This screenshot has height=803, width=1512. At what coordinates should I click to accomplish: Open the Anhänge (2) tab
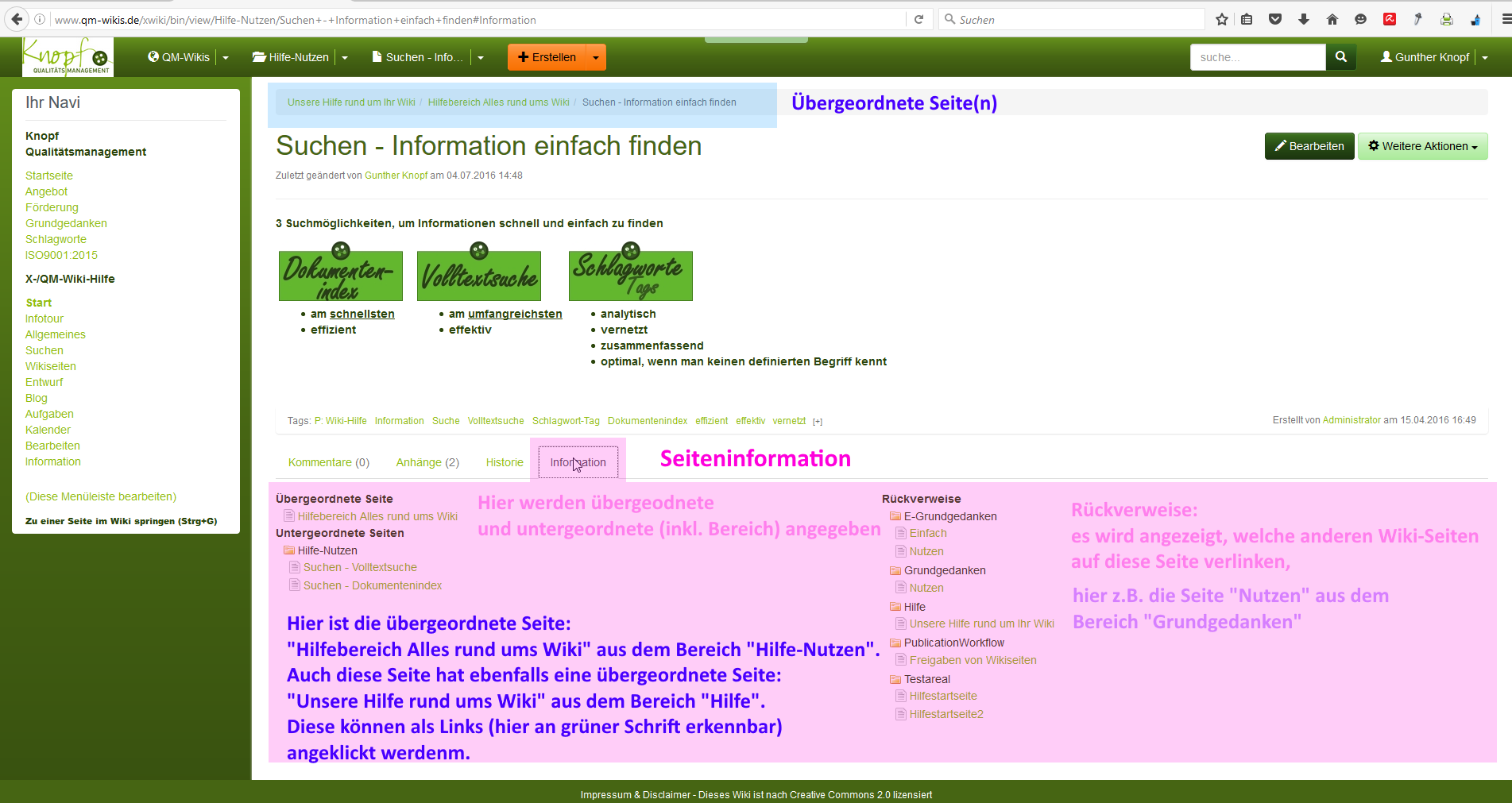(427, 462)
